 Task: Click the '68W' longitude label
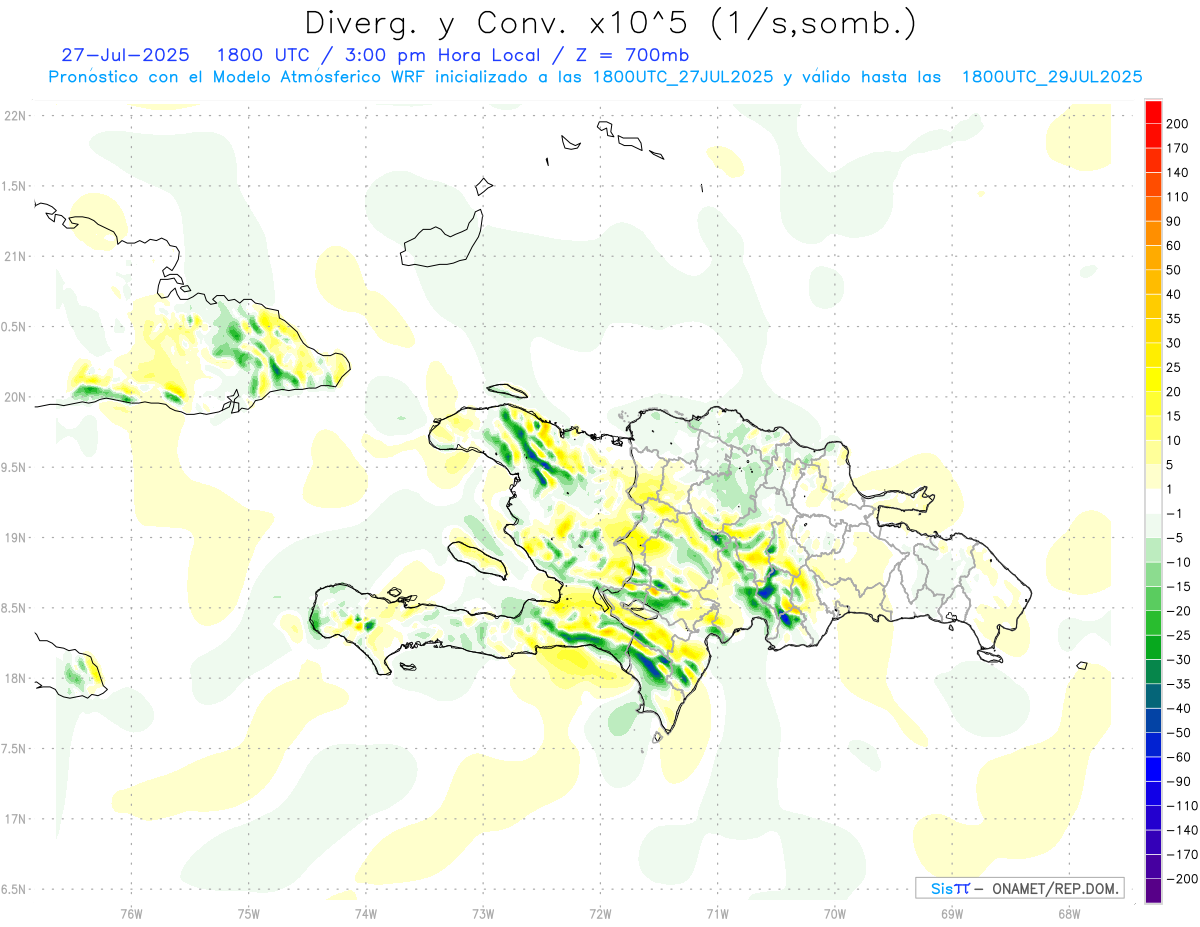[x=1069, y=913]
